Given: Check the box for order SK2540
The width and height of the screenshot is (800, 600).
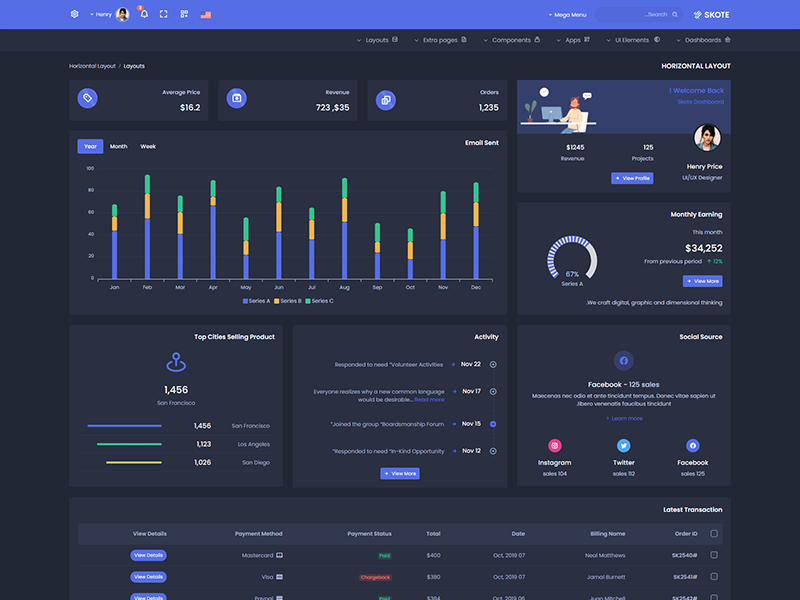Looking at the screenshot, I should (x=714, y=555).
